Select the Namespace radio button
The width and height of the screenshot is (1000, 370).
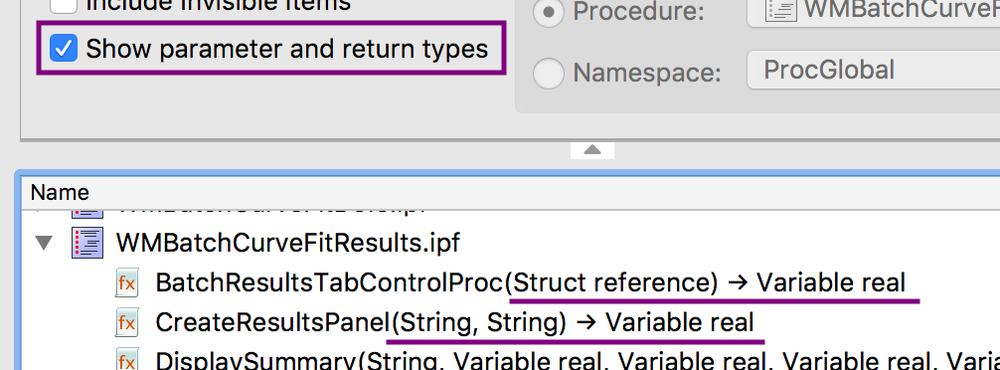click(x=548, y=73)
